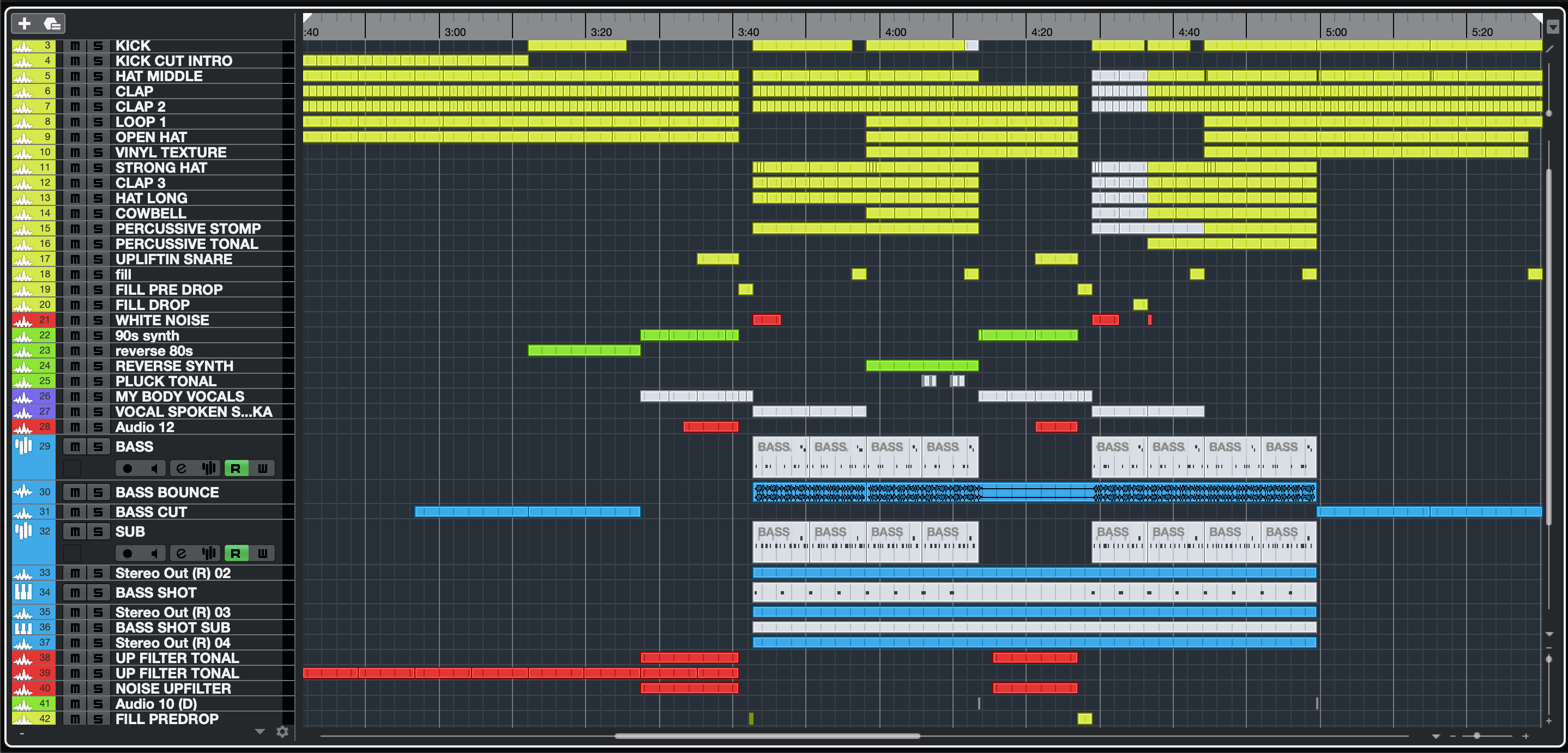Click the vertical zoom slider handle

[1548, 659]
